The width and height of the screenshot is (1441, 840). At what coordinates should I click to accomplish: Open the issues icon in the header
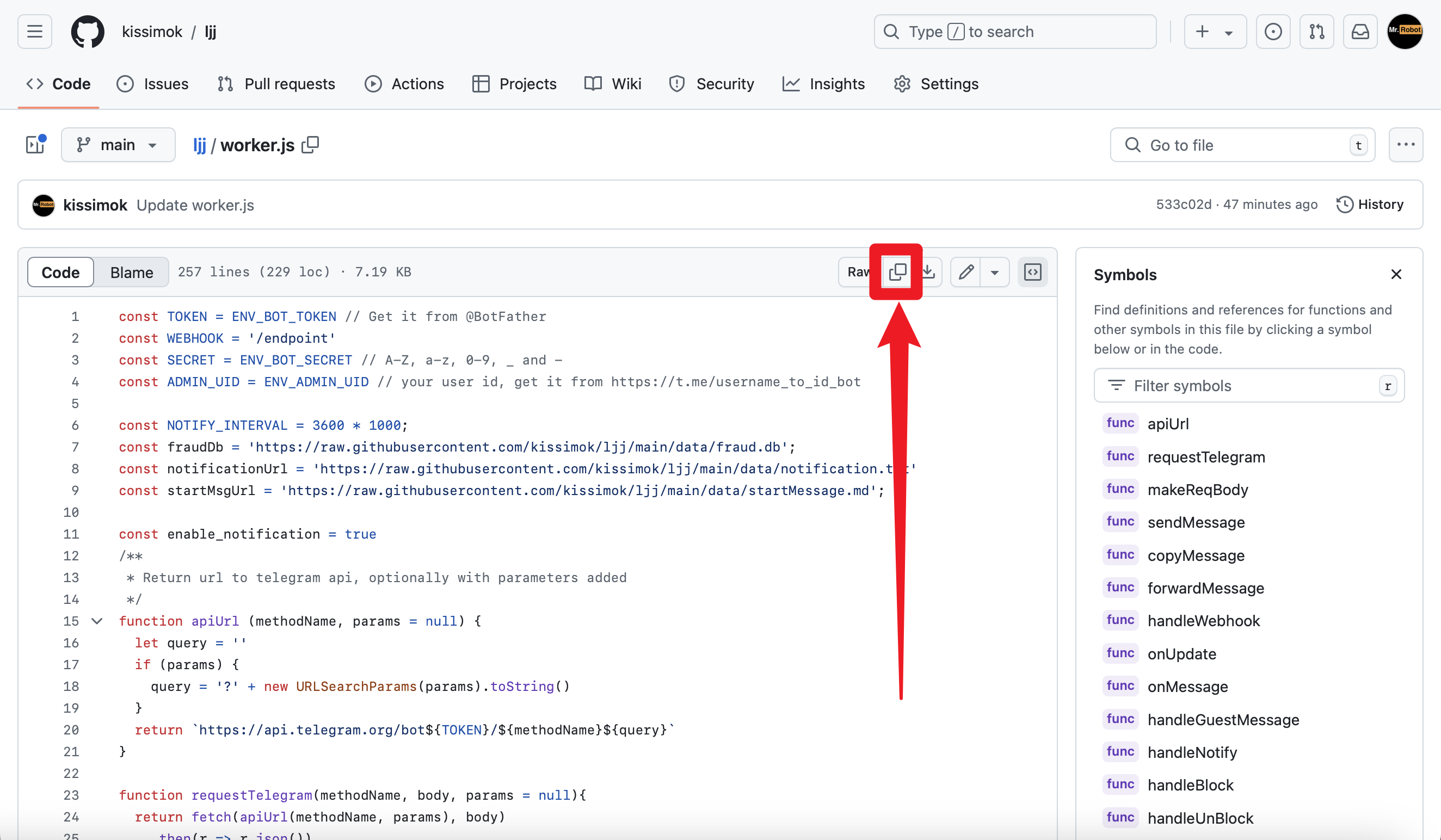[1273, 32]
